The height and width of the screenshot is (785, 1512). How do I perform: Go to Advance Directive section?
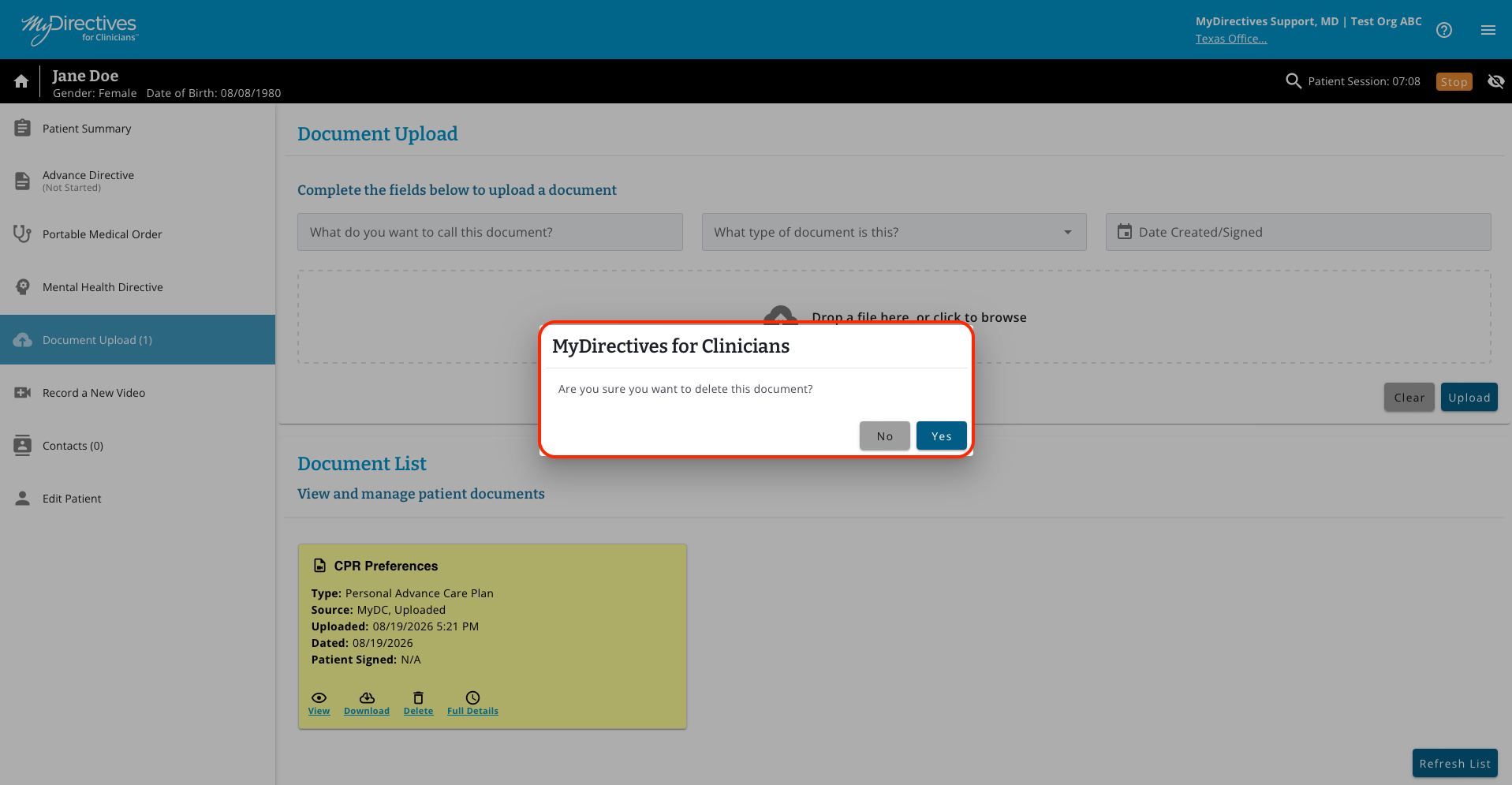[137, 181]
